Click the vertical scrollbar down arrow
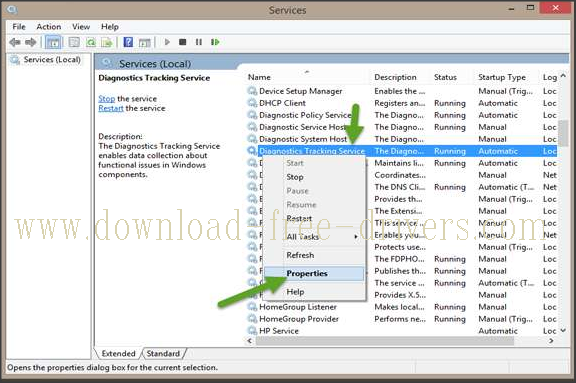The width and height of the screenshot is (576, 383). coord(563,330)
